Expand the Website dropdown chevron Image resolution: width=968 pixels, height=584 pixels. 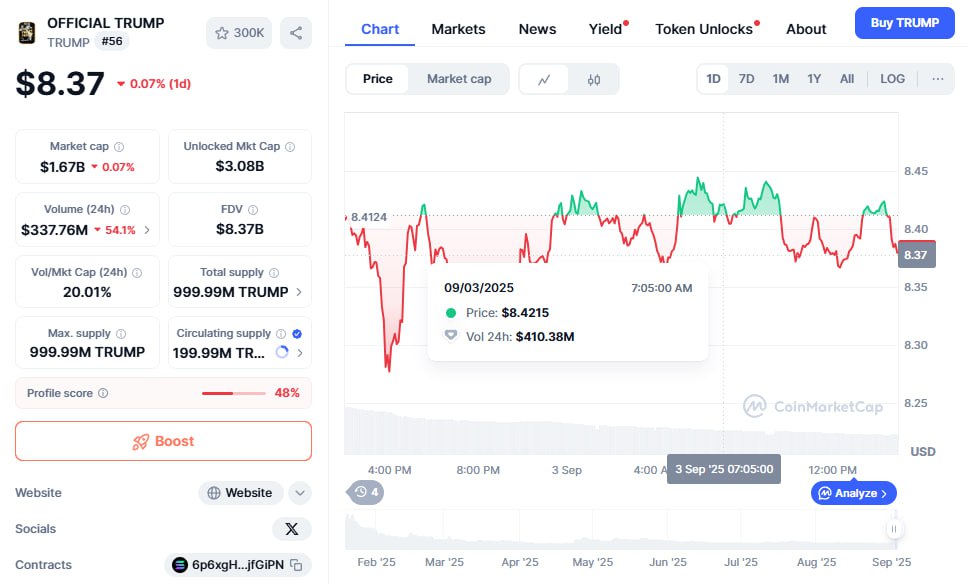pyautogui.click(x=299, y=493)
